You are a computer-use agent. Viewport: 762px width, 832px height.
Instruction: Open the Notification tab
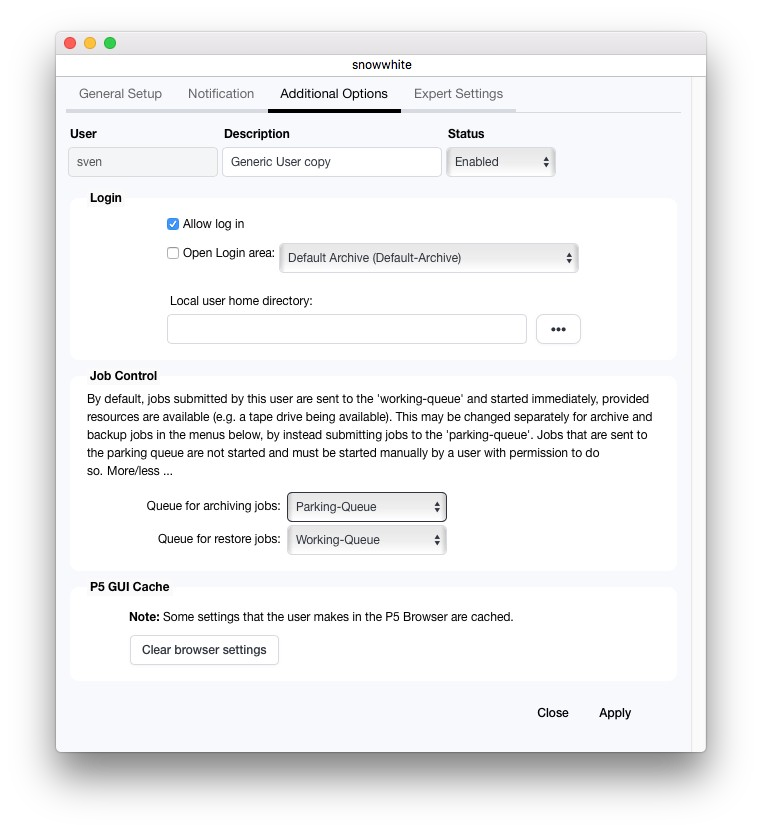[x=221, y=94]
